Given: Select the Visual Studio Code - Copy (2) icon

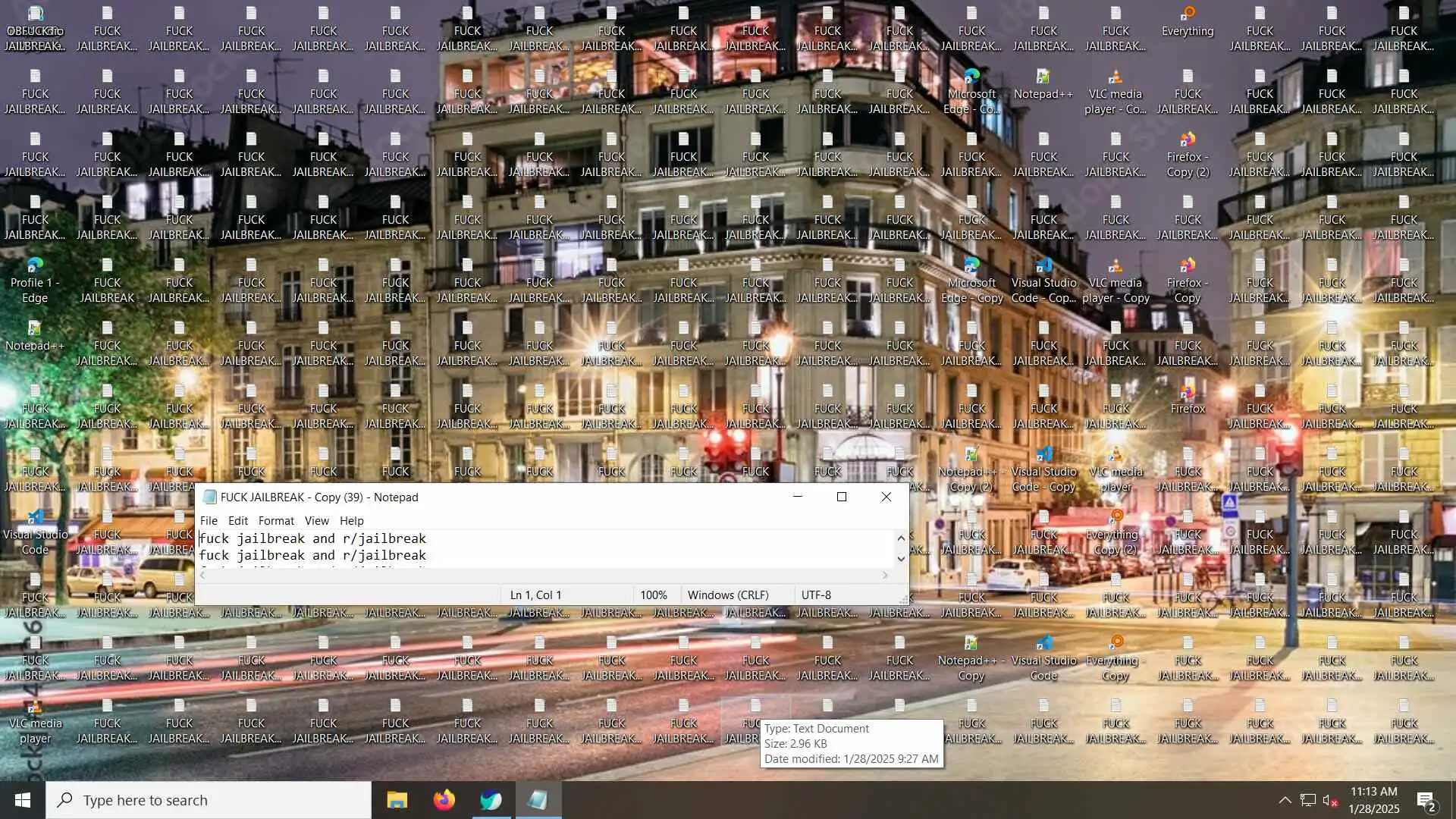Looking at the screenshot, I should (1043, 281).
